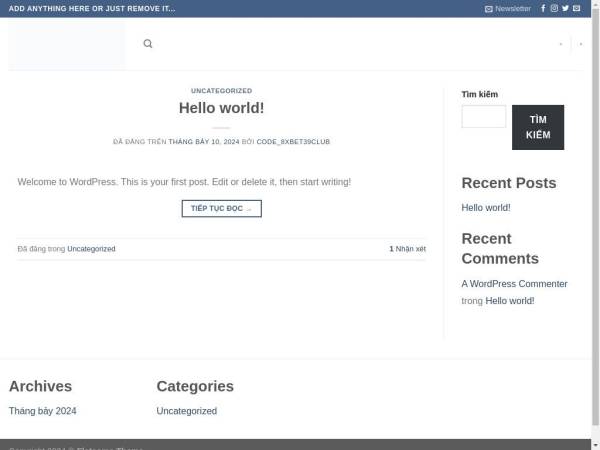Open author link code_8xbet39club
The width and height of the screenshot is (600, 450).
click(x=293, y=142)
